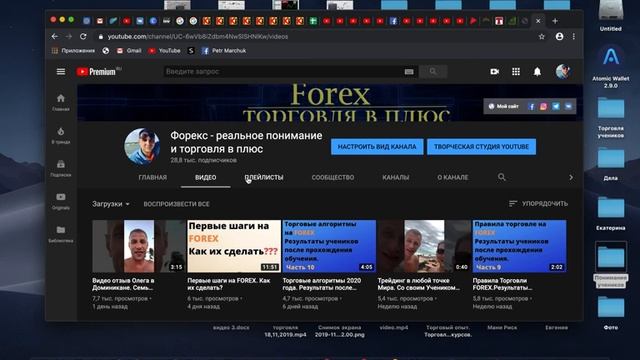This screenshot has height=360, width=640.
Task: Open the YouTube hamburger guide menu
Action: (61, 72)
